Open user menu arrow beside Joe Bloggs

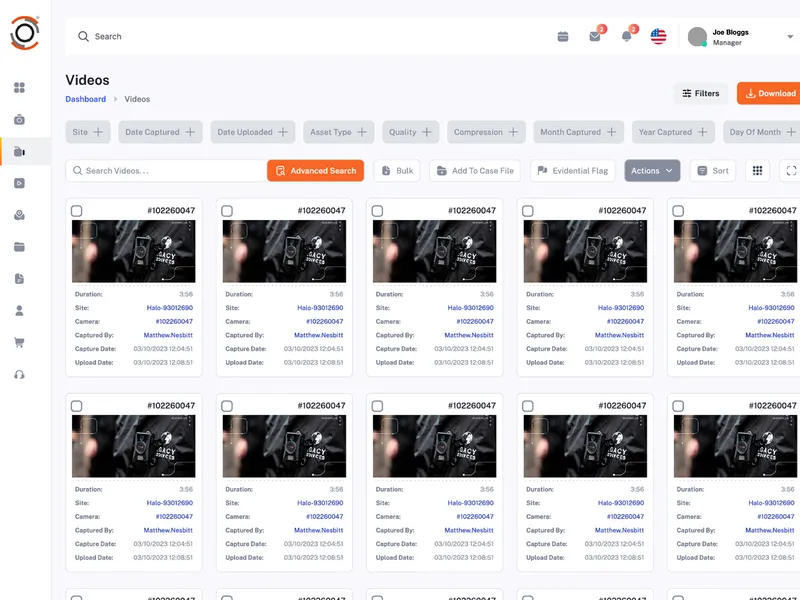(790, 37)
